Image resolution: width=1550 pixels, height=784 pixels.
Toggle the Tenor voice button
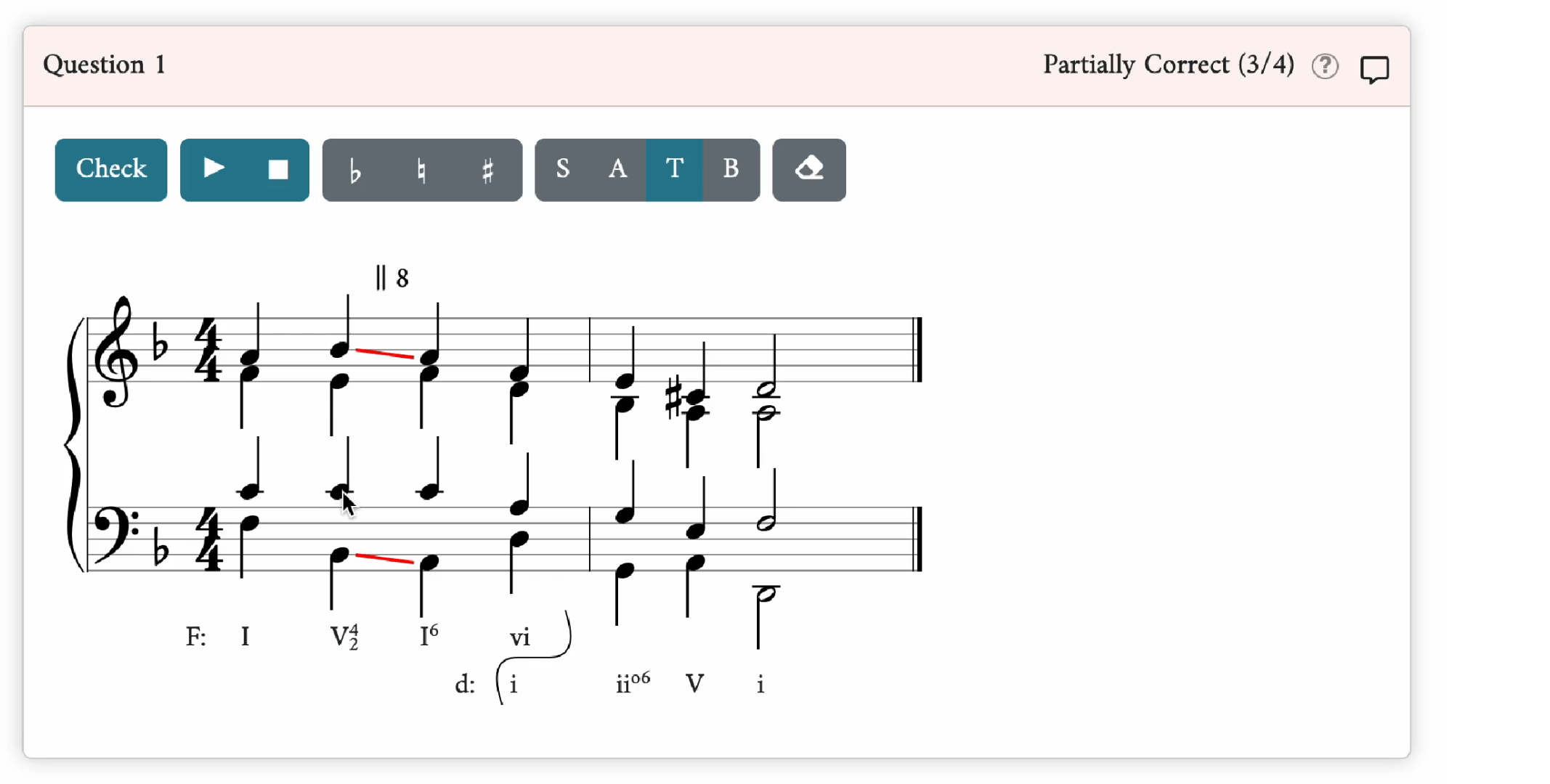pos(674,170)
